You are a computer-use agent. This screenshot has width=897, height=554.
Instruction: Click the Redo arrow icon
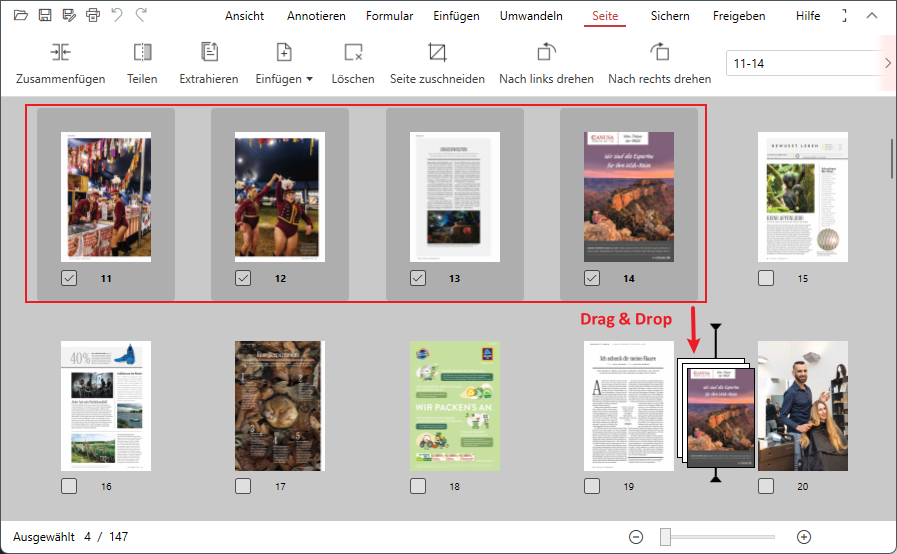tap(141, 15)
